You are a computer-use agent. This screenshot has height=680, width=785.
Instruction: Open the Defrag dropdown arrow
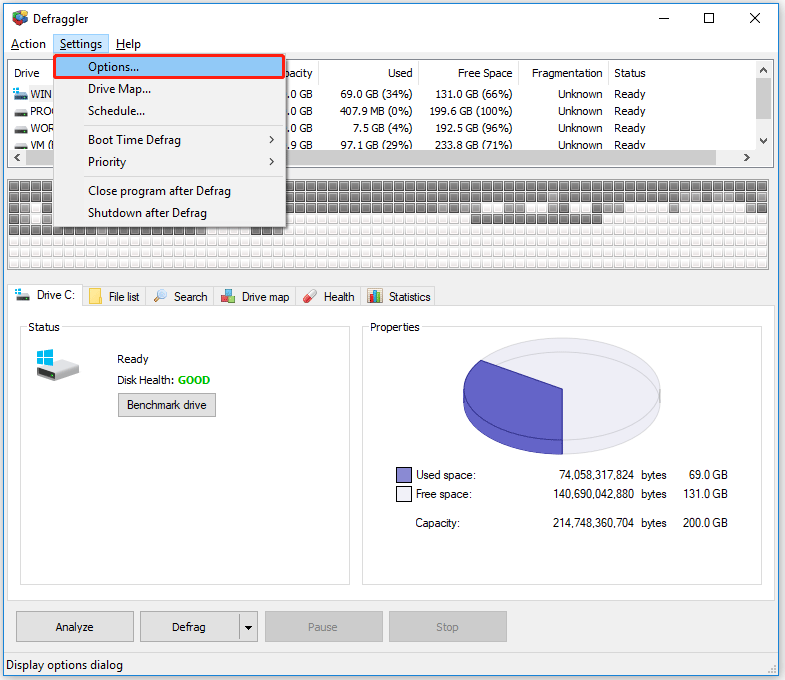point(248,626)
